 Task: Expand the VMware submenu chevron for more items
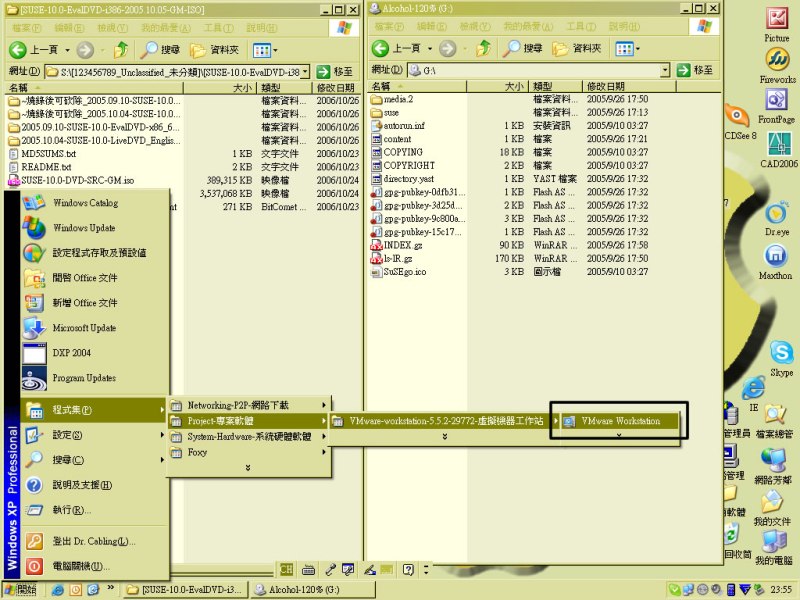pyautogui.click(x=445, y=437)
